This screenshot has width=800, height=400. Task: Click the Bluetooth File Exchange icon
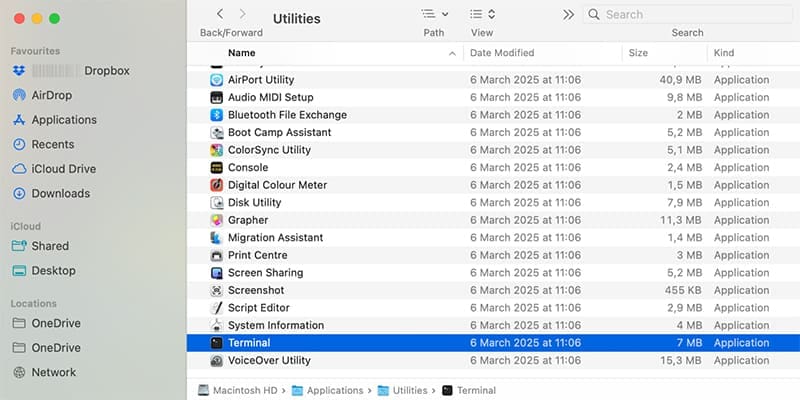(217, 115)
